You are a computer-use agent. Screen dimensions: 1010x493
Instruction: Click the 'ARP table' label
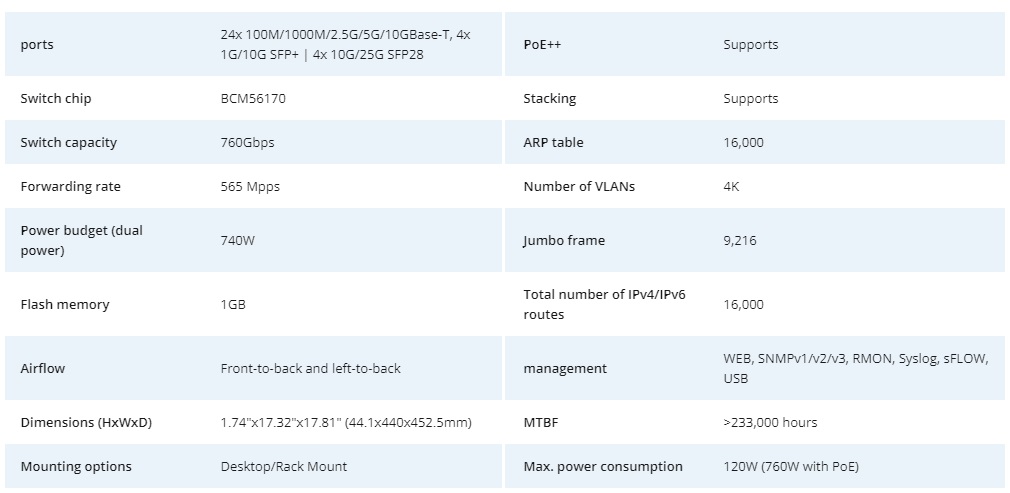point(553,143)
